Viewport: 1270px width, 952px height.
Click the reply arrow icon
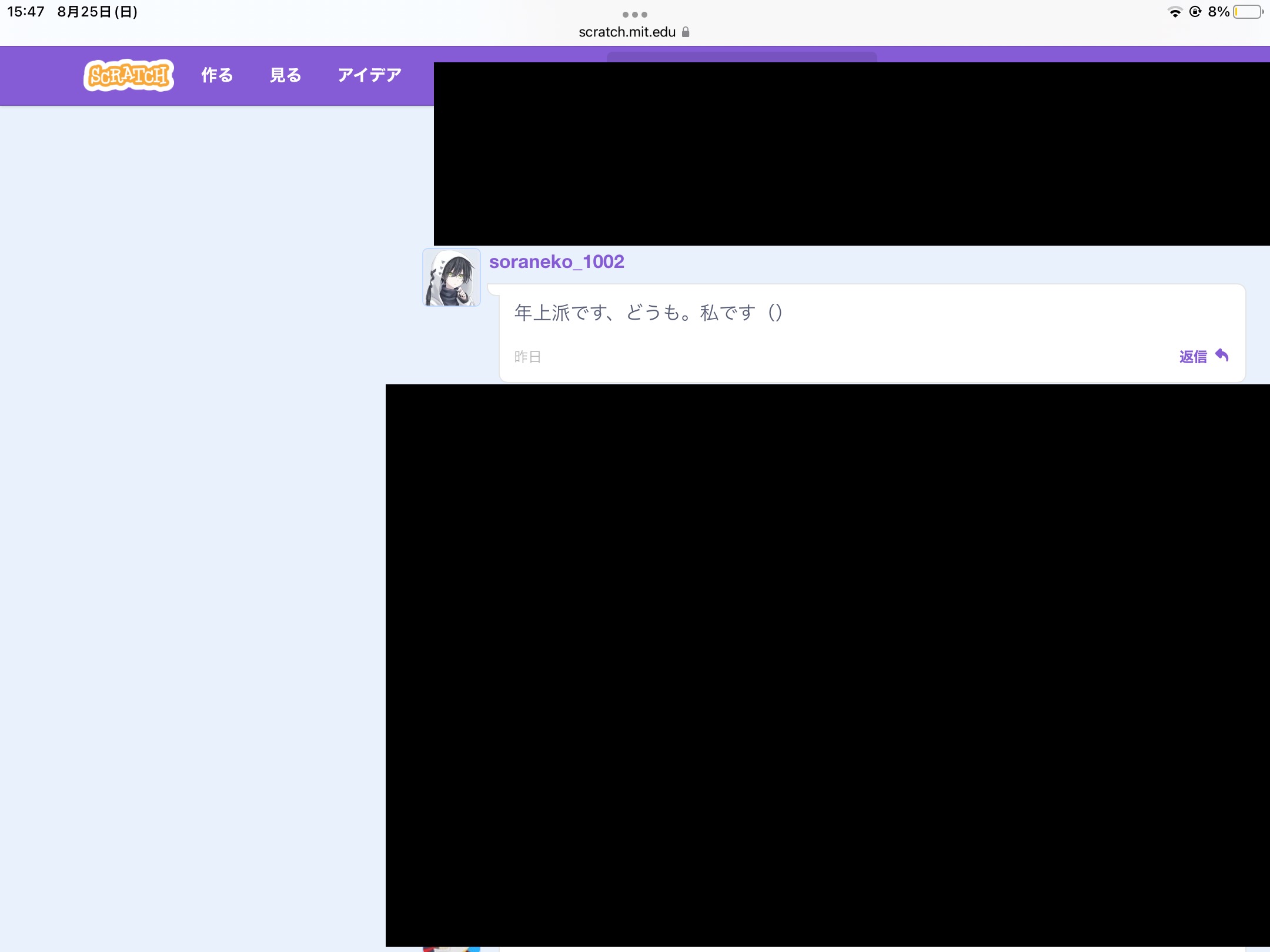tap(1222, 356)
